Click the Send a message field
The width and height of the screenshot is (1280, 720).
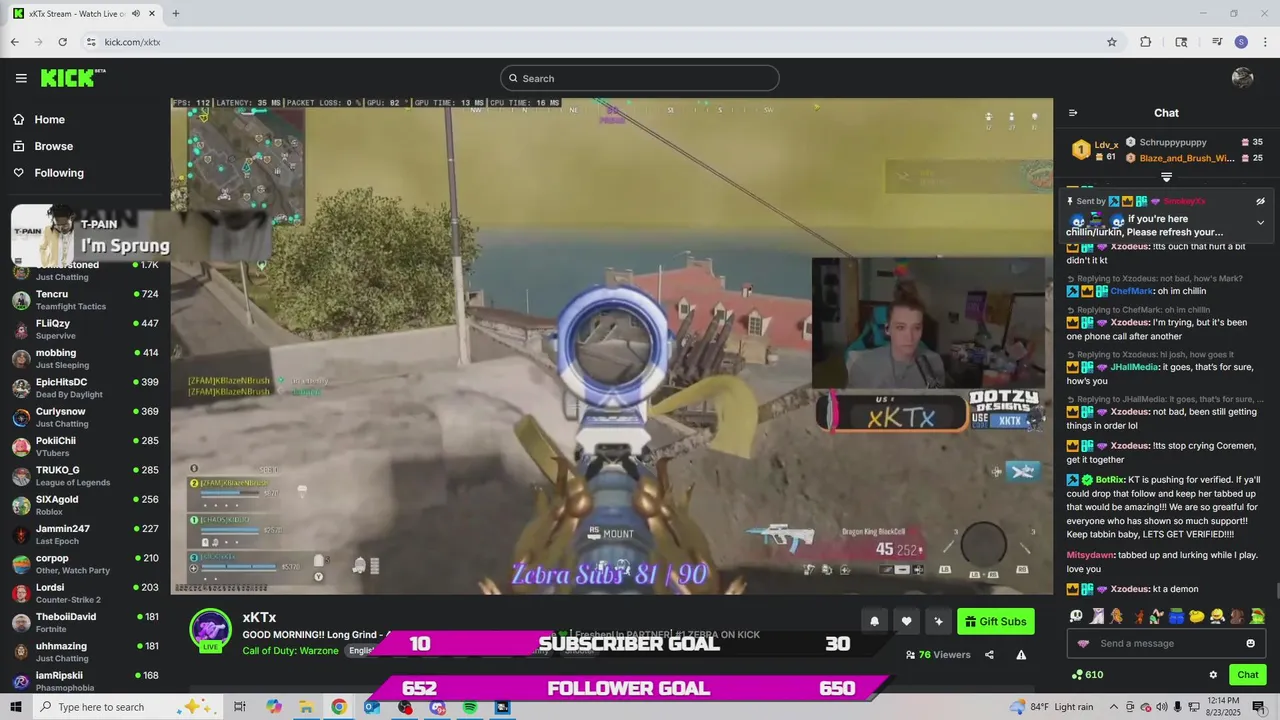[x=1167, y=643]
